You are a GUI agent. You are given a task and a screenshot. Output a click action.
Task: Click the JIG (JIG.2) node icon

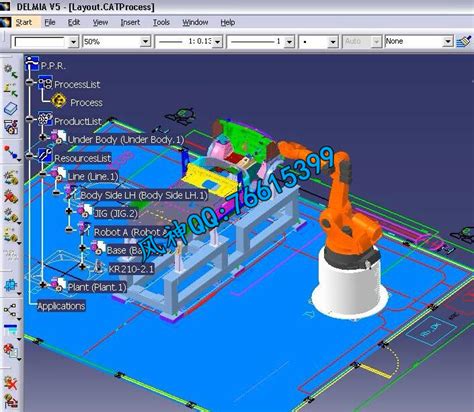(84, 212)
